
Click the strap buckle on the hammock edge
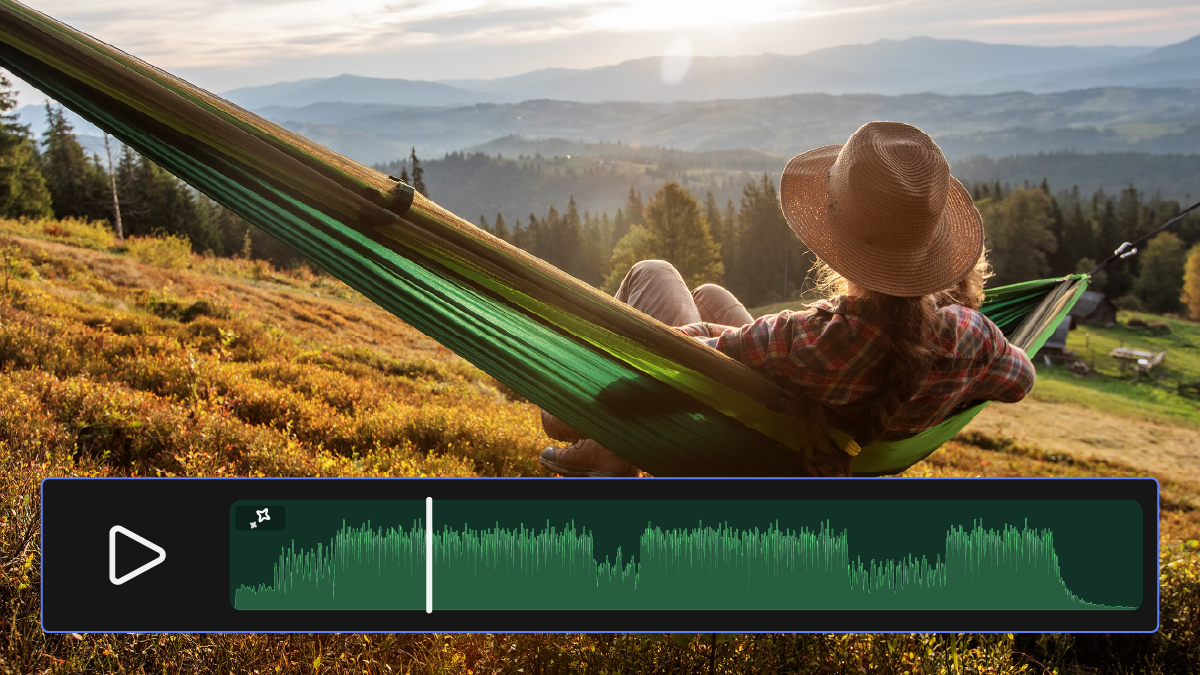tap(401, 197)
